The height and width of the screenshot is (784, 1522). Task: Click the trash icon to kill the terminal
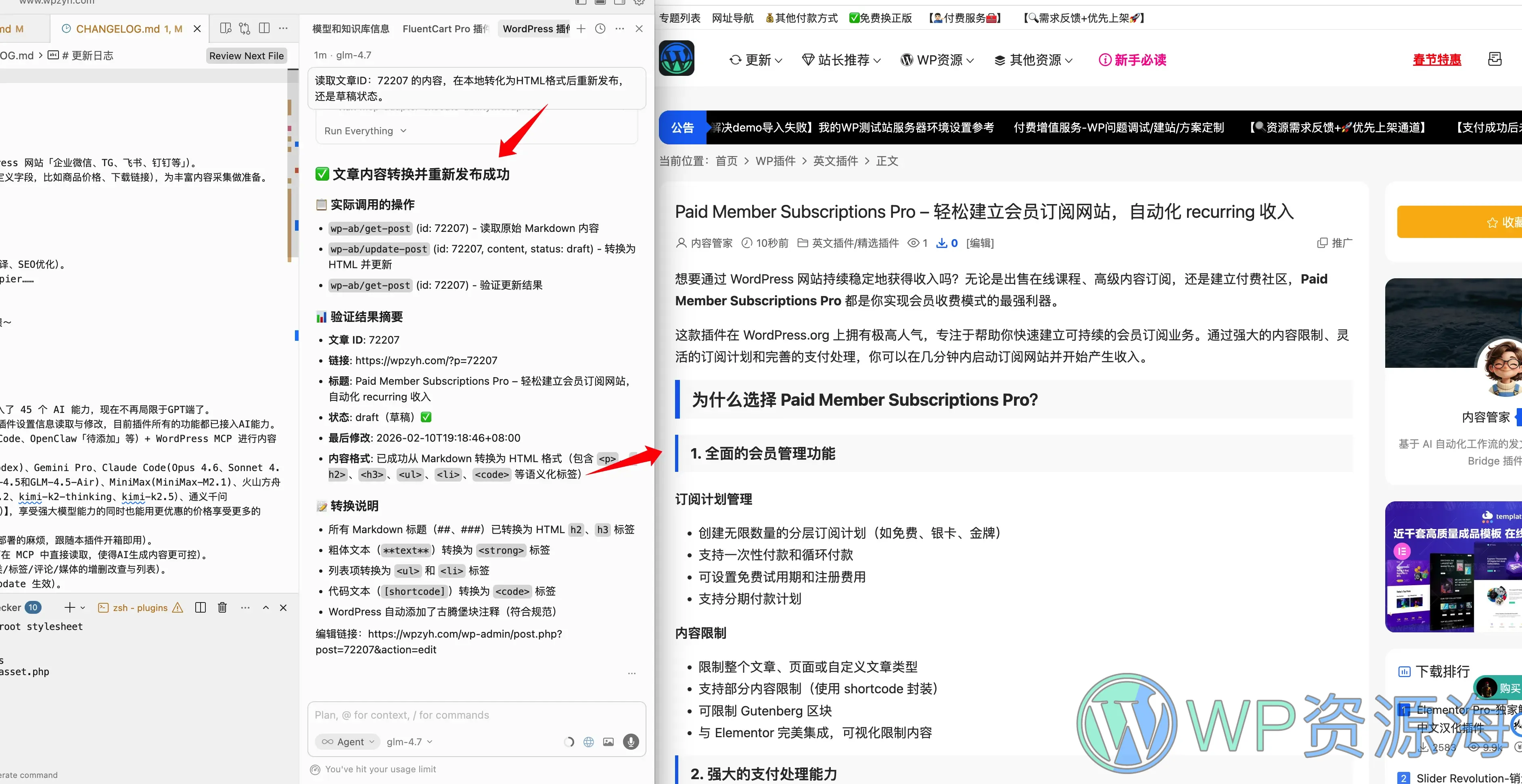[x=222, y=607]
